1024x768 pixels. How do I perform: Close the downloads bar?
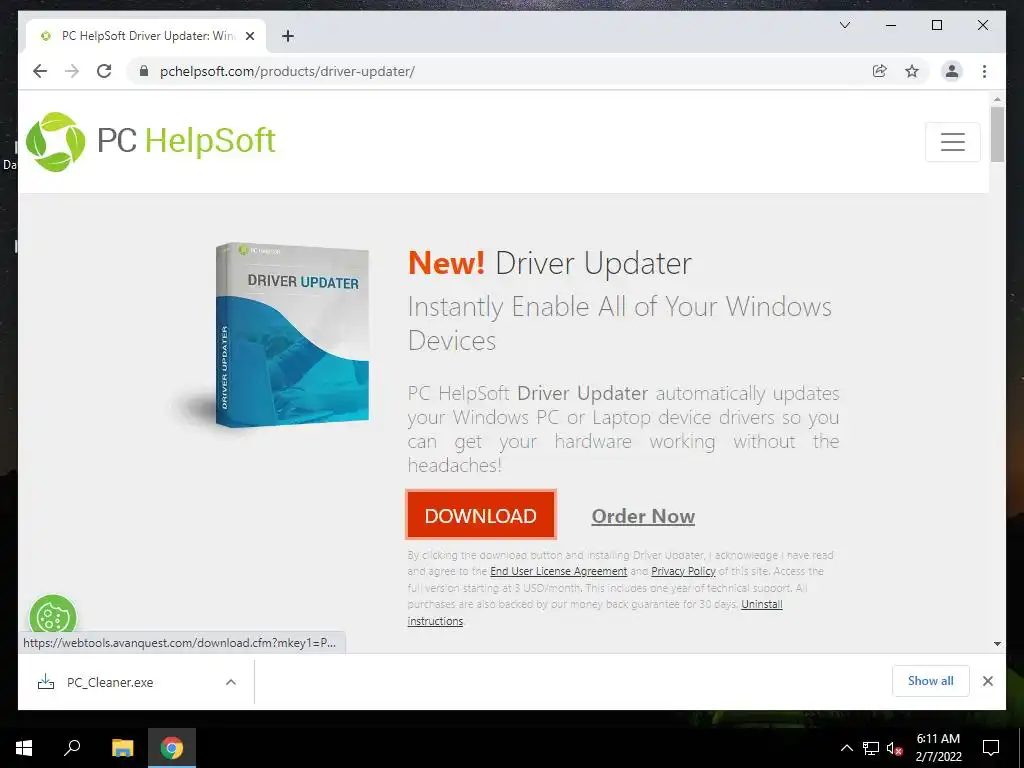(987, 681)
